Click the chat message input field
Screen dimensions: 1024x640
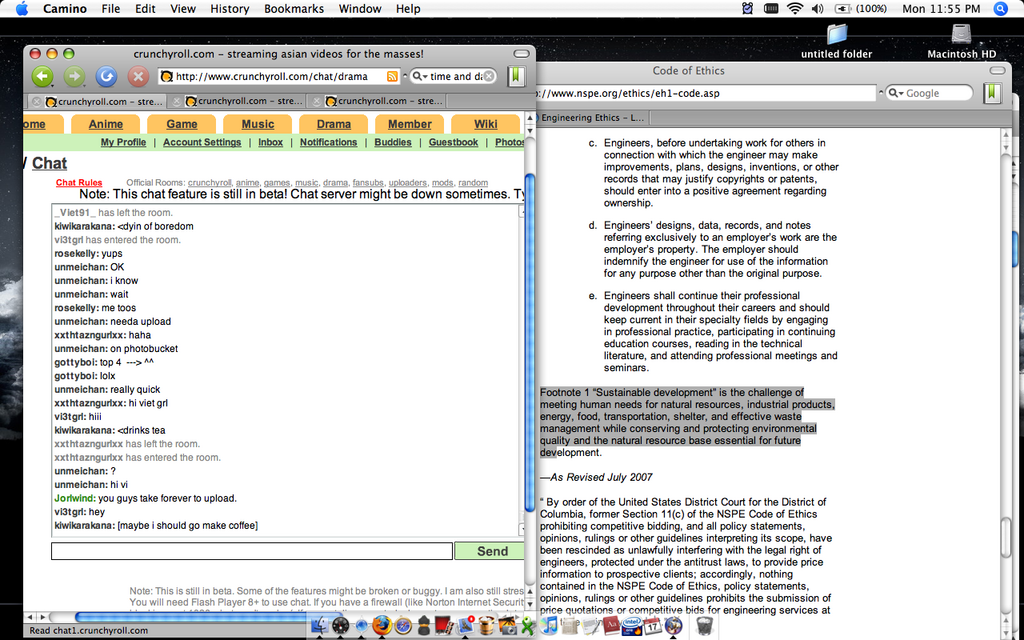pyautogui.click(x=251, y=551)
